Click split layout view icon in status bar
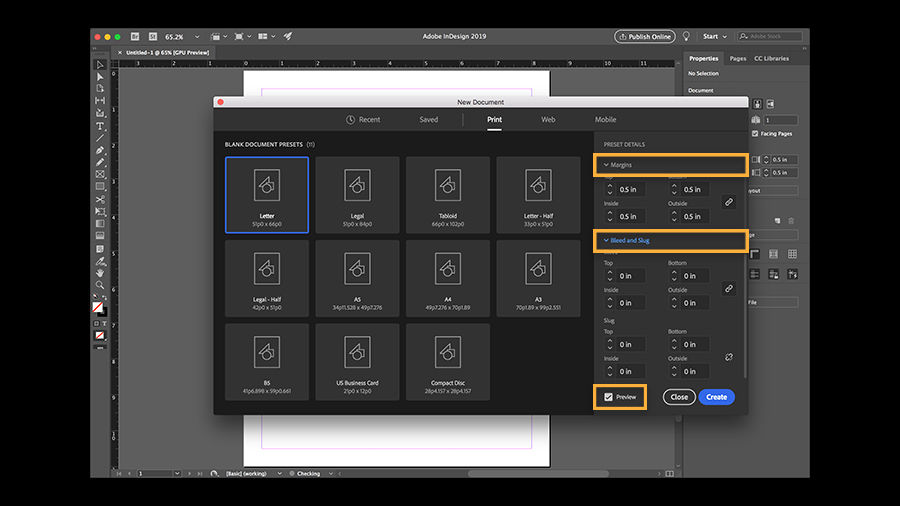 click(x=669, y=474)
